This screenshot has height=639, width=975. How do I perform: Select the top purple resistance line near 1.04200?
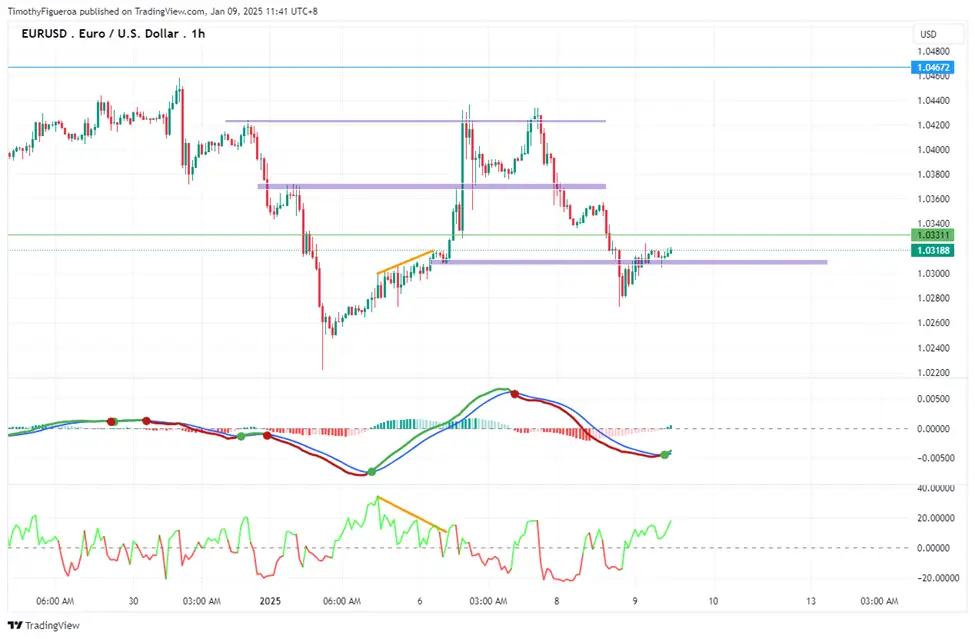415,121
